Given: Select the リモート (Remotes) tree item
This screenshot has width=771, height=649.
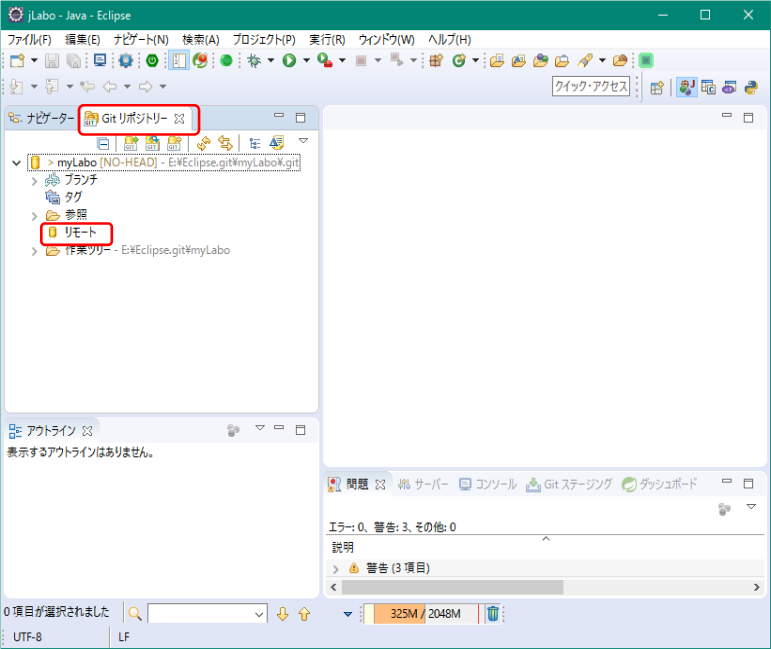Looking at the screenshot, I should pyautogui.click(x=73, y=232).
